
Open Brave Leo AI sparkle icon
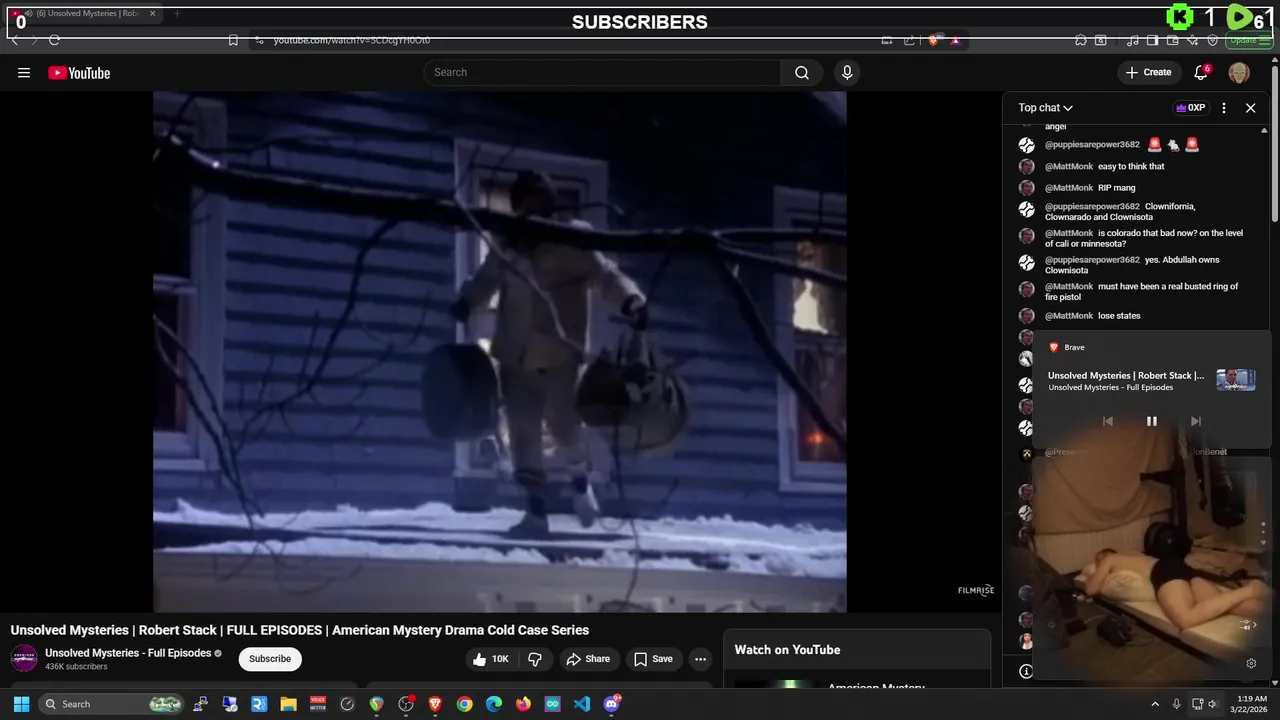coord(1192,40)
